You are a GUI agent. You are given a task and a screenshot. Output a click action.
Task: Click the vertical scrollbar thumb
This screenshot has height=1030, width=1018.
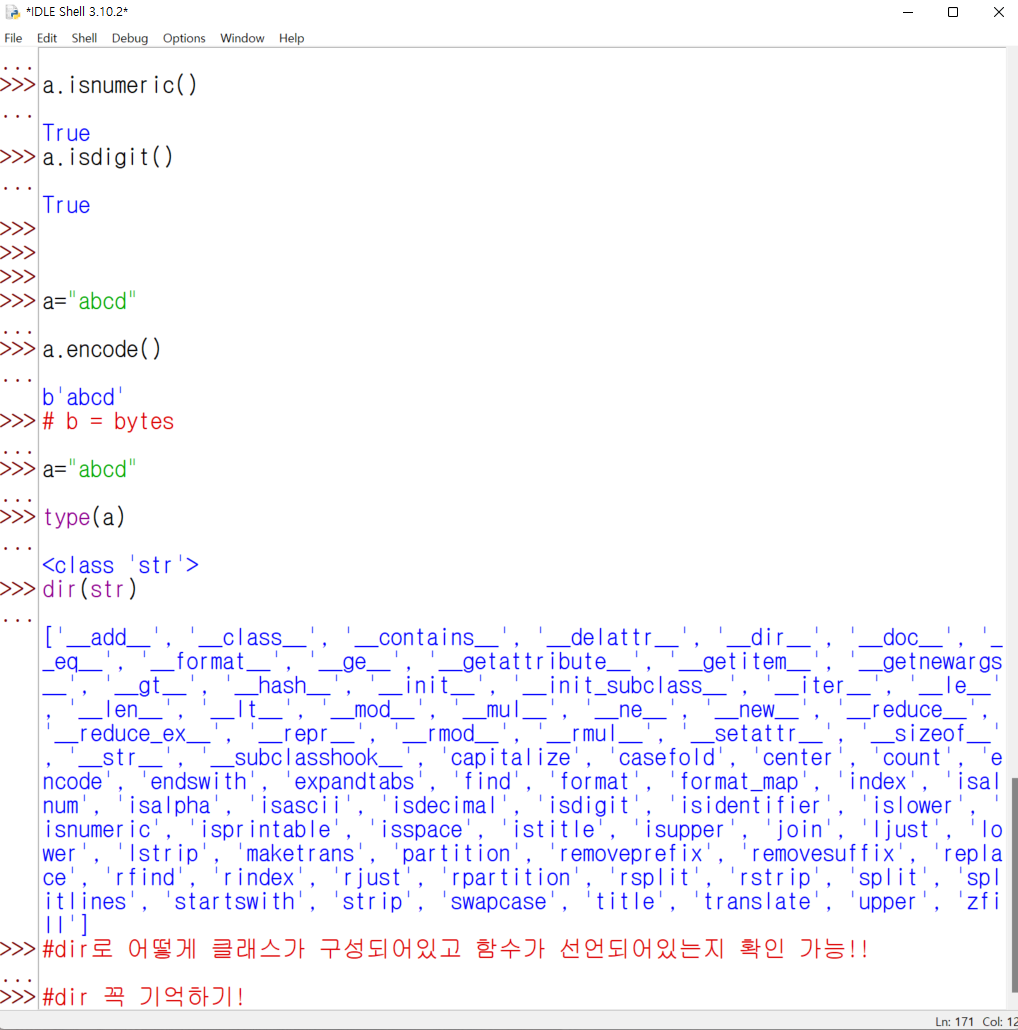tap(1013, 884)
